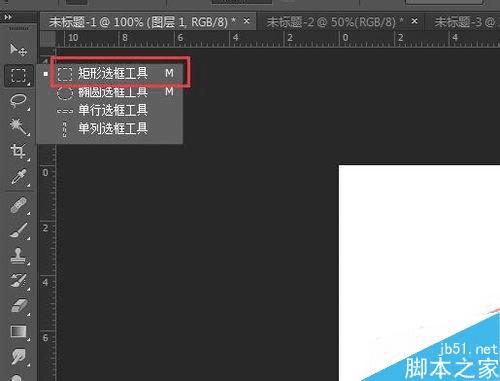Select the Healing Brush tool
500x381 pixels.
coord(19,205)
